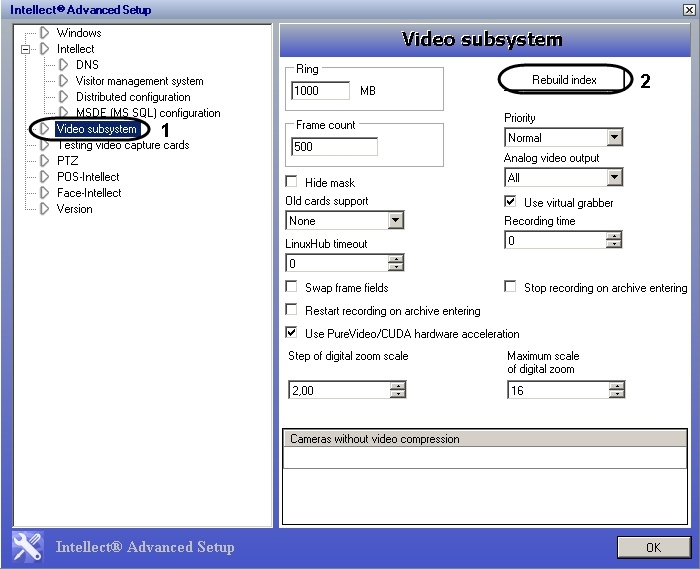Open MSDE (MS SQL) configuration node
This screenshot has width=700, height=569.
click(x=148, y=113)
